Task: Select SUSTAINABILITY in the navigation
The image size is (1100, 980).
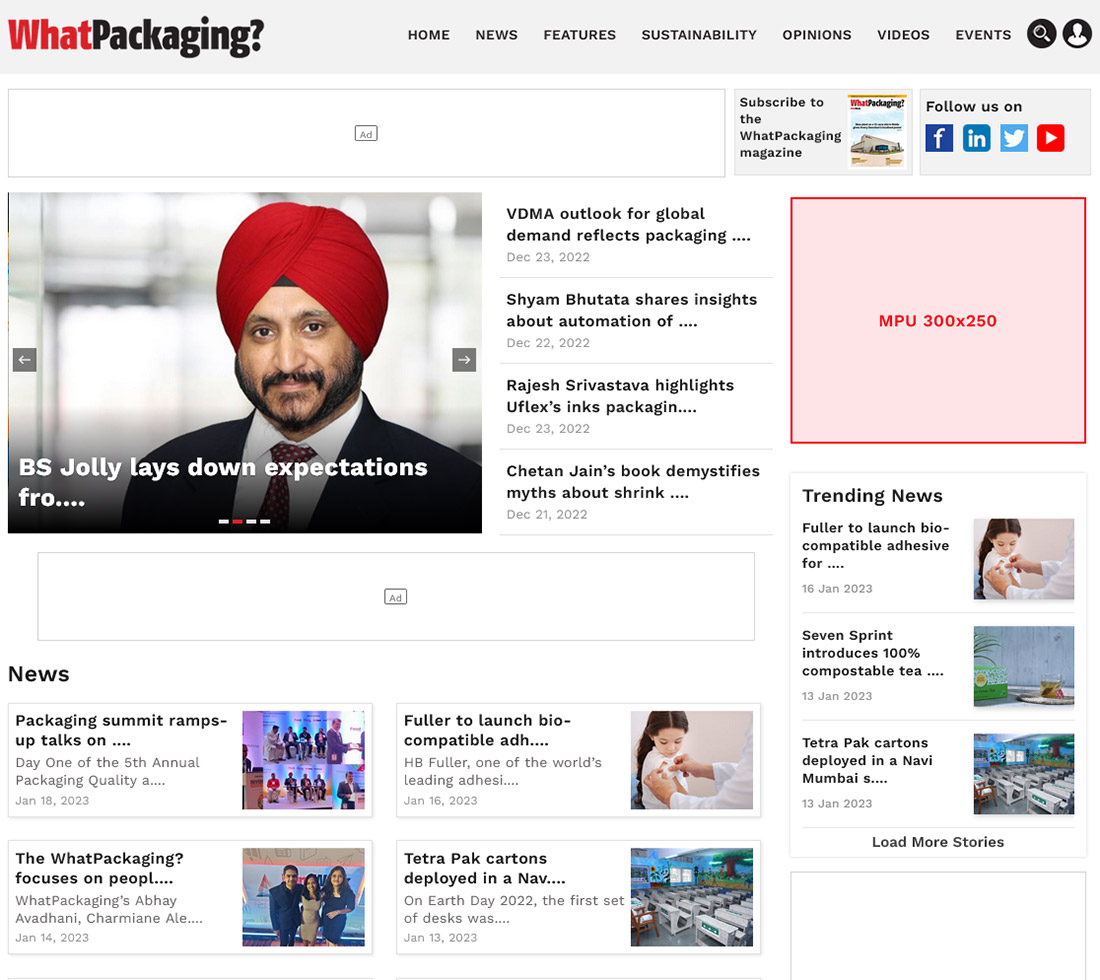Action: click(x=699, y=35)
